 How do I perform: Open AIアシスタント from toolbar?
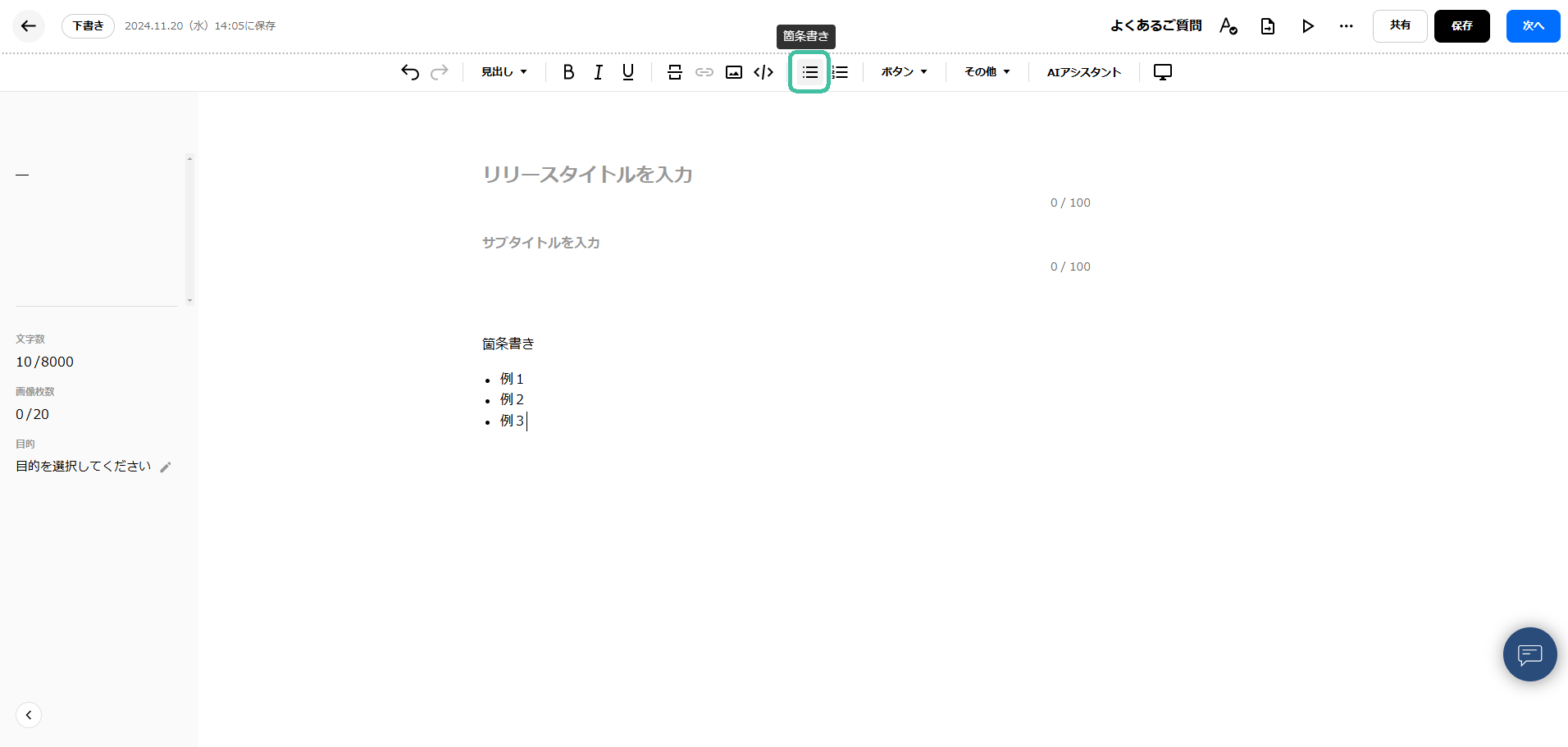[x=1083, y=72]
